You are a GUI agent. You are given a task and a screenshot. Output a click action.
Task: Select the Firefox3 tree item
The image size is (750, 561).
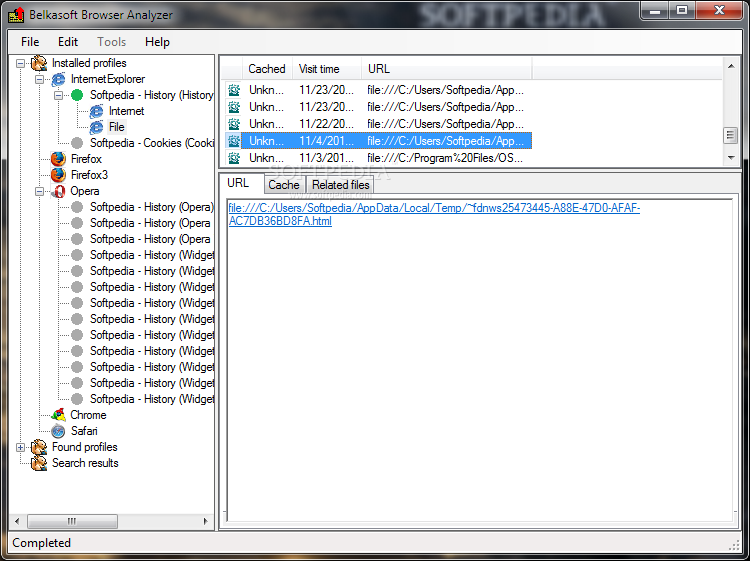click(89, 175)
